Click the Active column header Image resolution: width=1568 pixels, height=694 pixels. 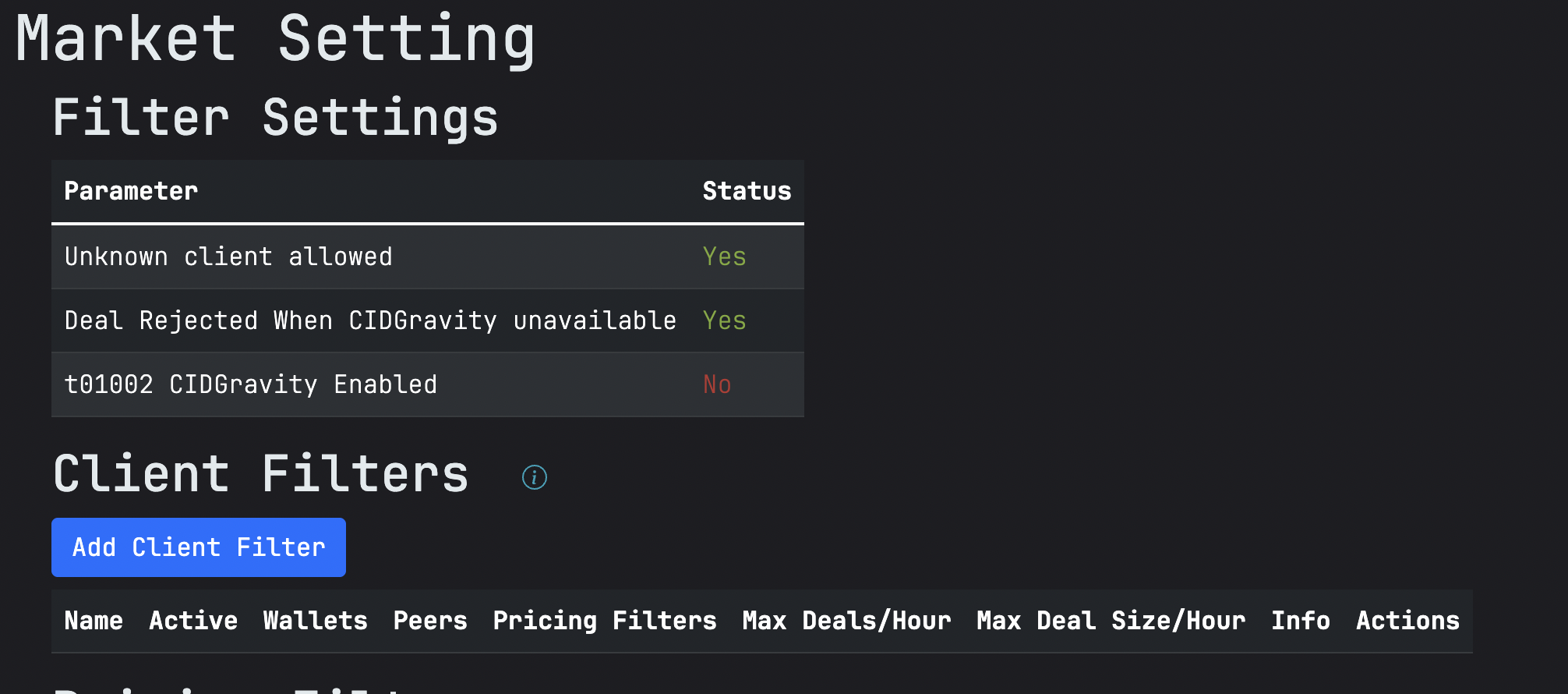coord(193,621)
